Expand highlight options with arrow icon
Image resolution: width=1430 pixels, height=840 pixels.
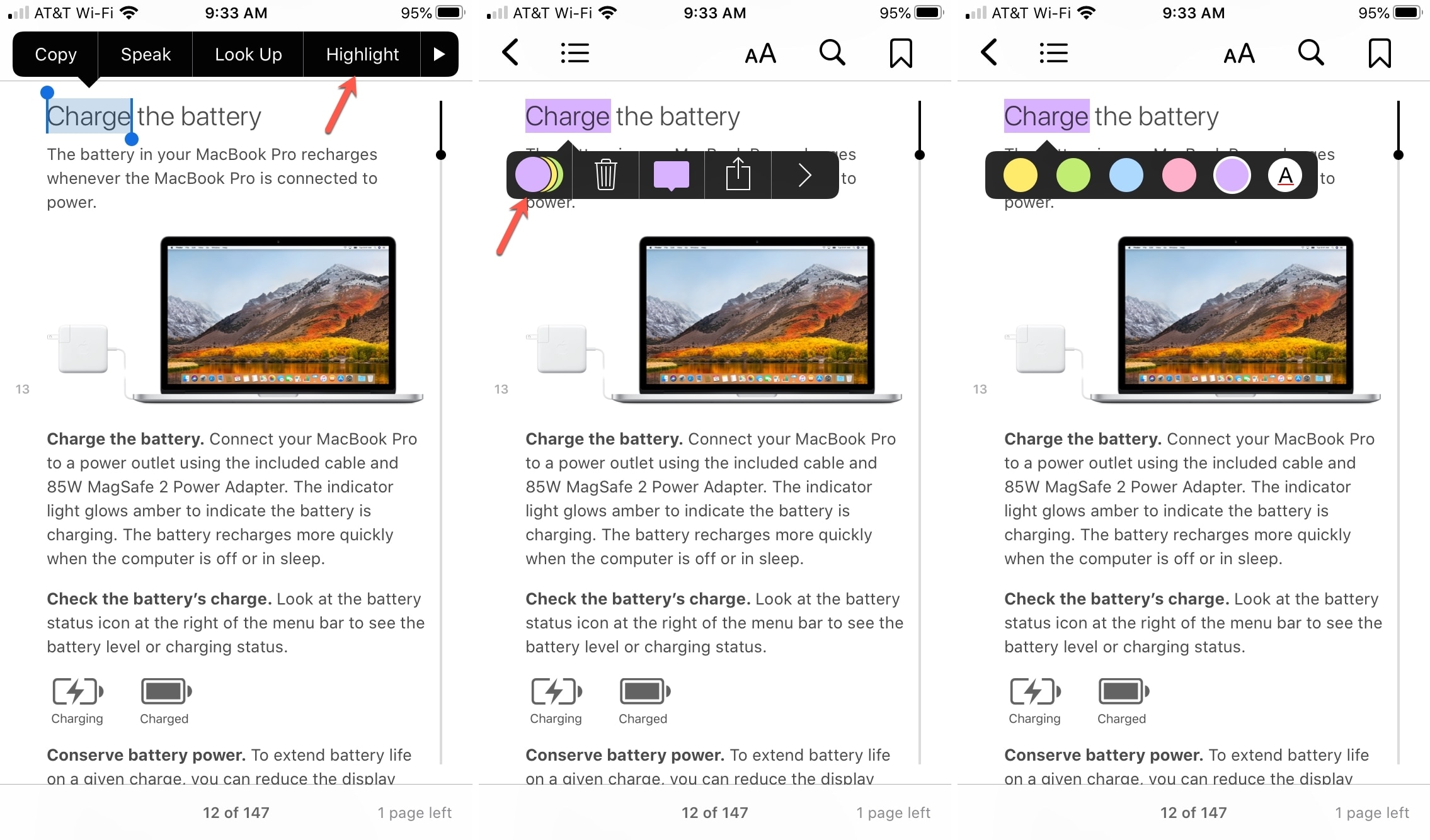pyautogui.click(x=806, y=175)
